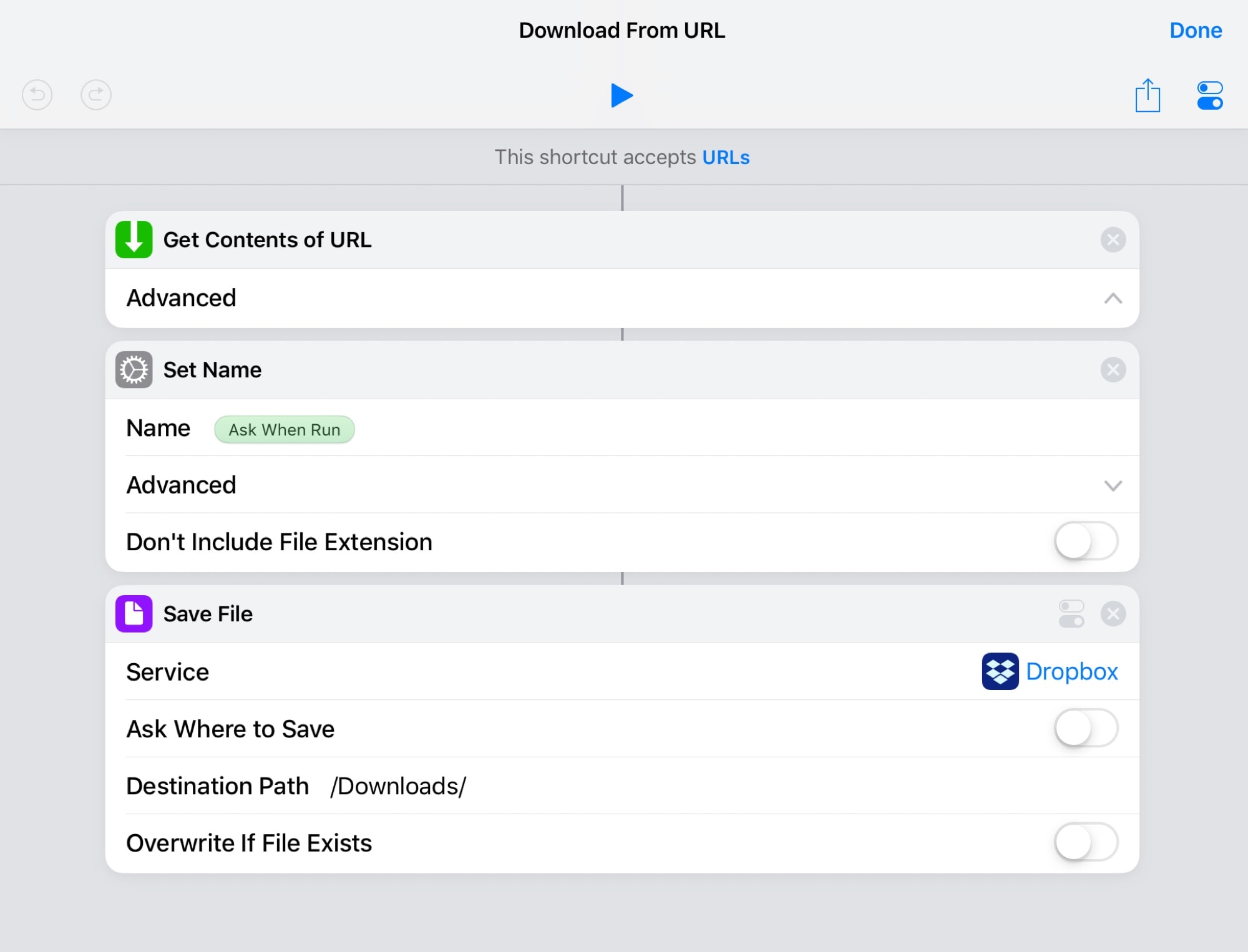Click the Get Contents of URL download icon

(133, 240)
